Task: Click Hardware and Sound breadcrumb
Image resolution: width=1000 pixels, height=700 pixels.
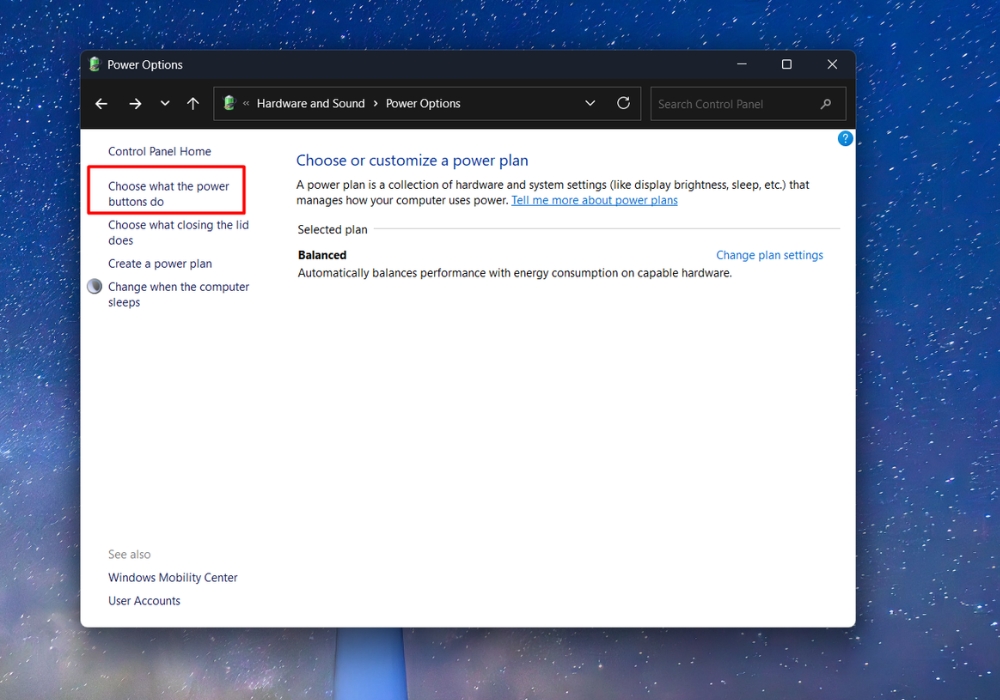Action: tap(311, 103)
